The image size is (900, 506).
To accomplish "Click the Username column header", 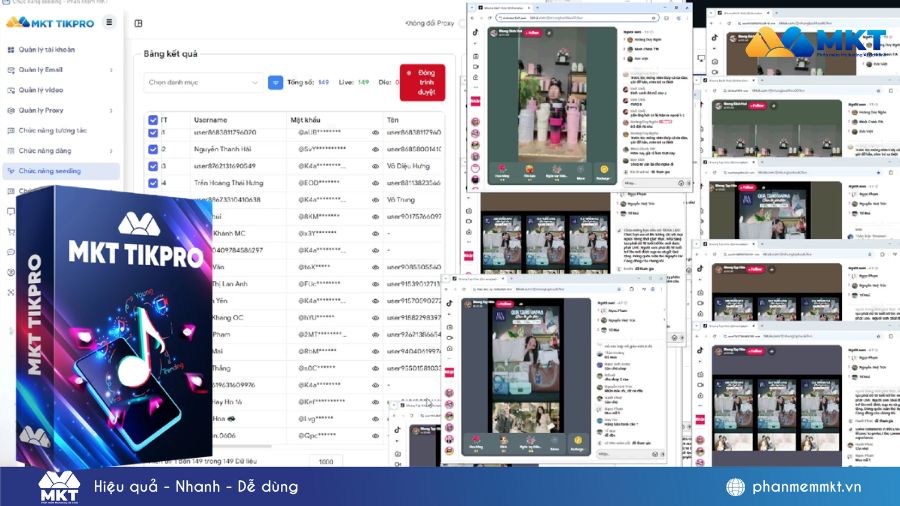I will click(x=211, y=120).
